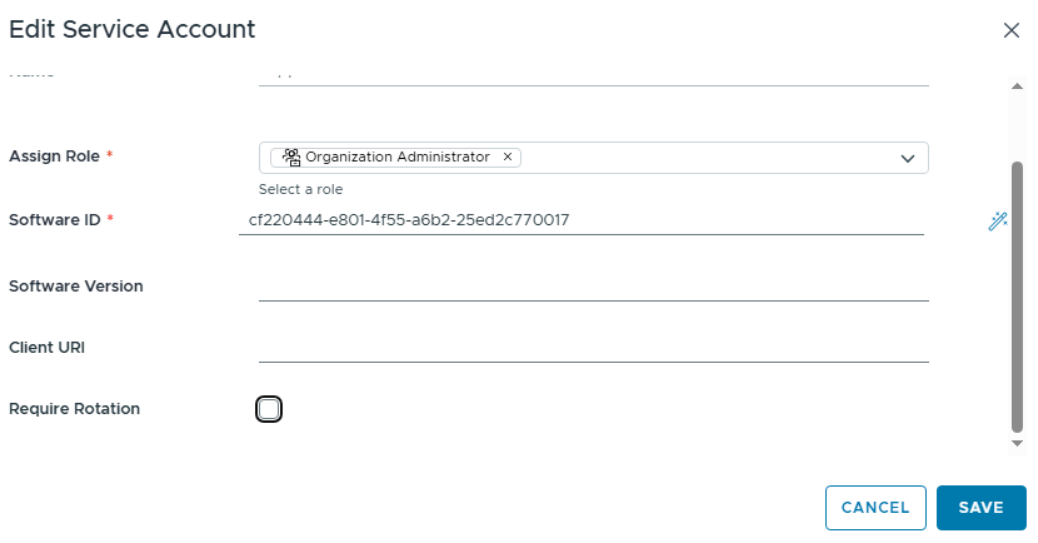The height and width of the screenshot is (543, 1038).
Task: Click the scroll up arrow of the form
Action: tap(1017, 87)
